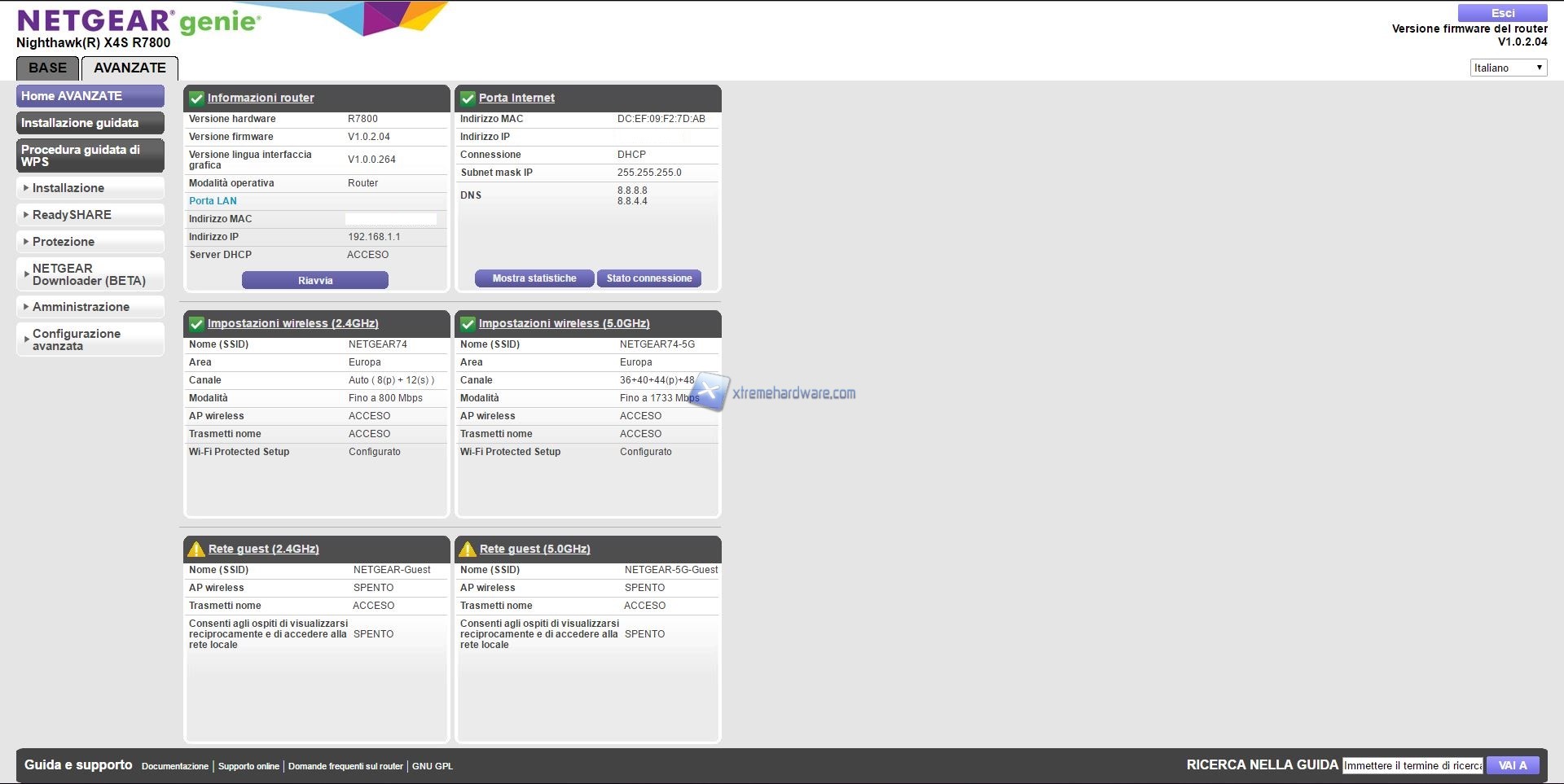
Task: Expand the Amministrazione sidebar section
Action: [x=81, y=307]
